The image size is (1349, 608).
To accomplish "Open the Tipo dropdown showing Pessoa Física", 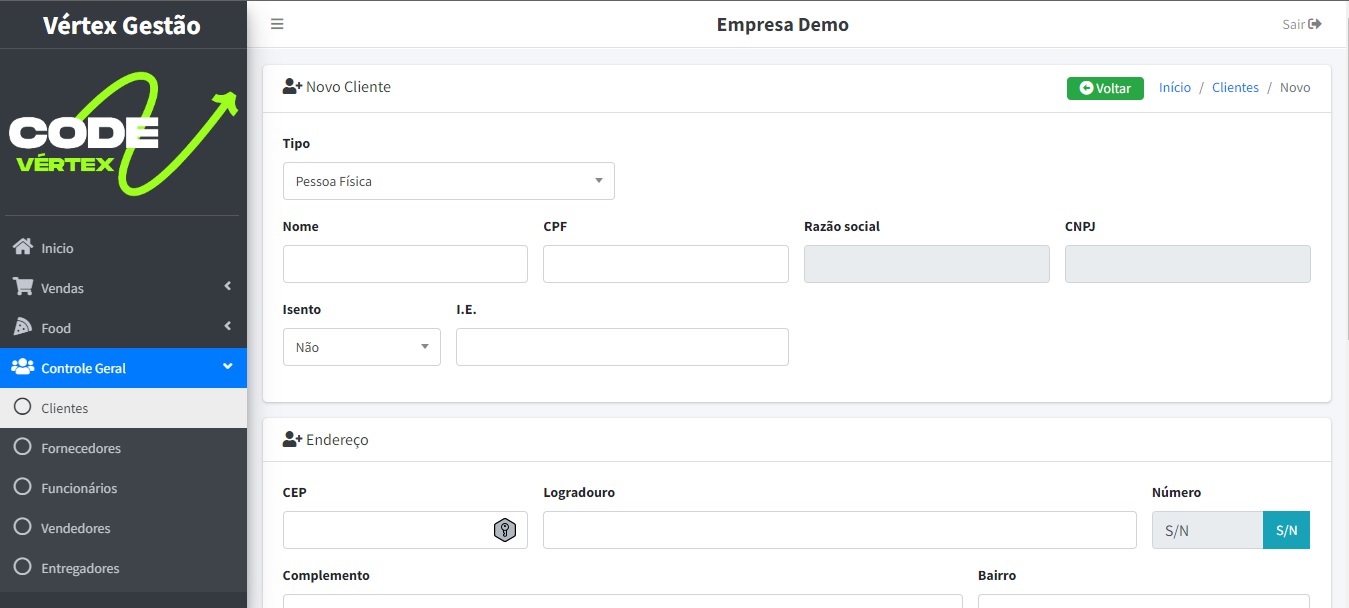I will (x=448, y=181).
